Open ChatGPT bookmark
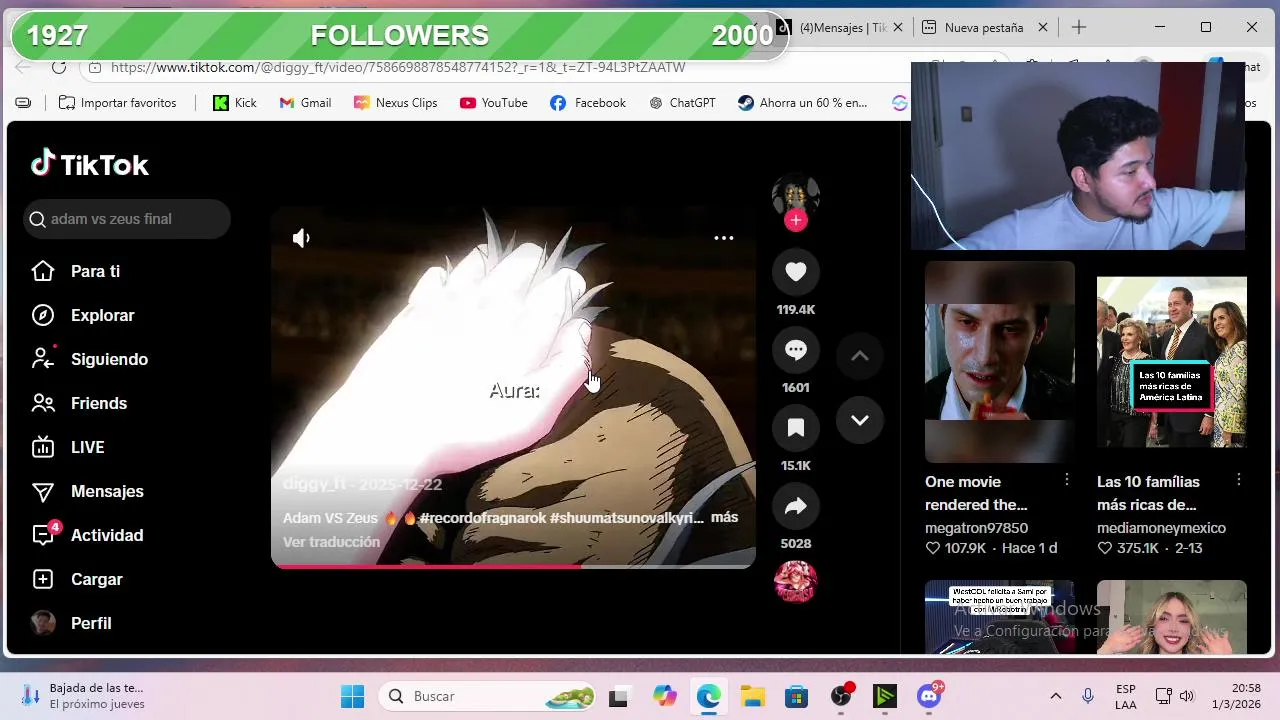The height and width of the screenshot is (720, 1280). pyautogui.click(x=682, y=103)
